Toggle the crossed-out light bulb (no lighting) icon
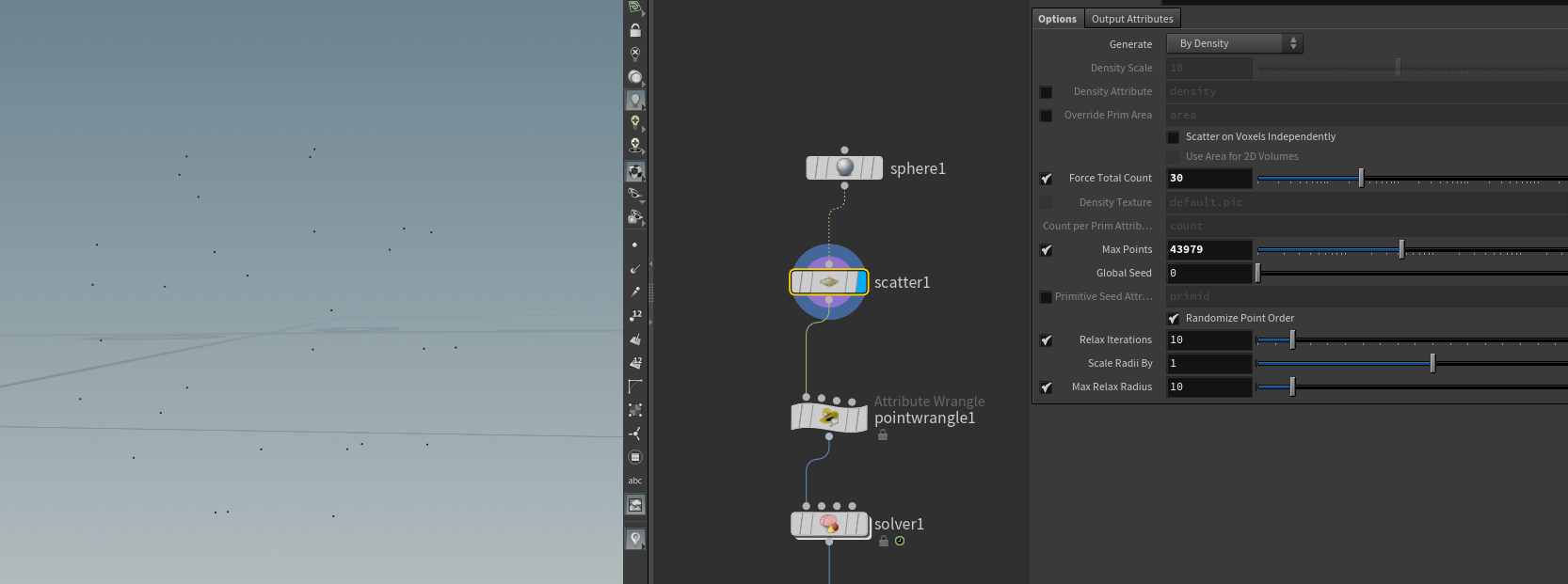This screenshot has height=584, width=1568. tap(635, 54)
